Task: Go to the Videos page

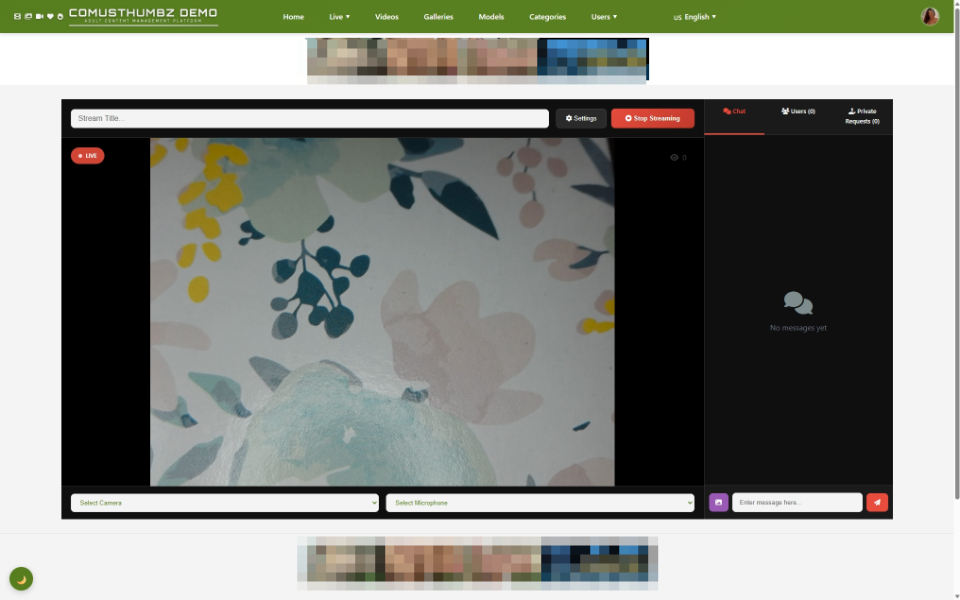Action: [386, 17]
